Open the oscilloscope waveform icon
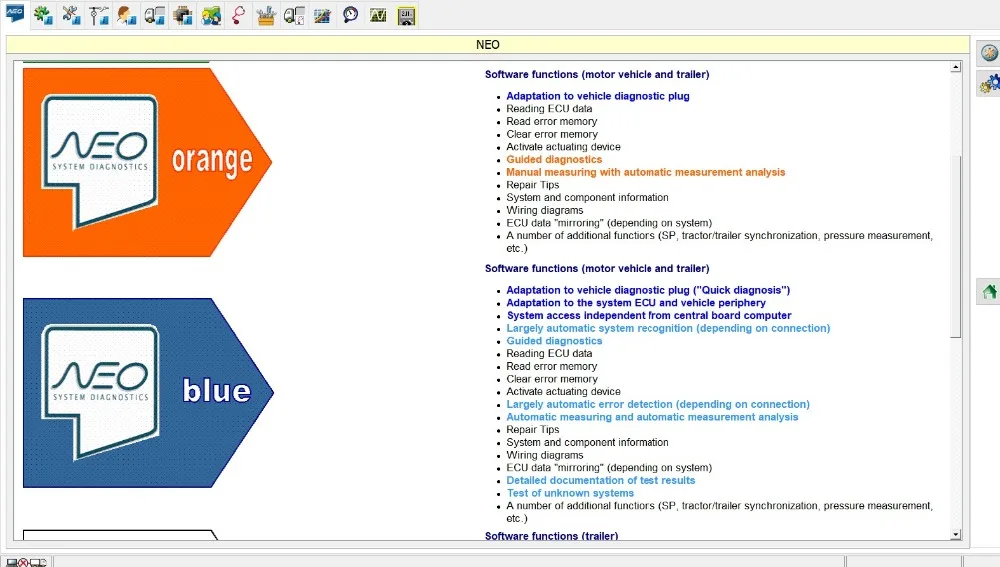 378,15
